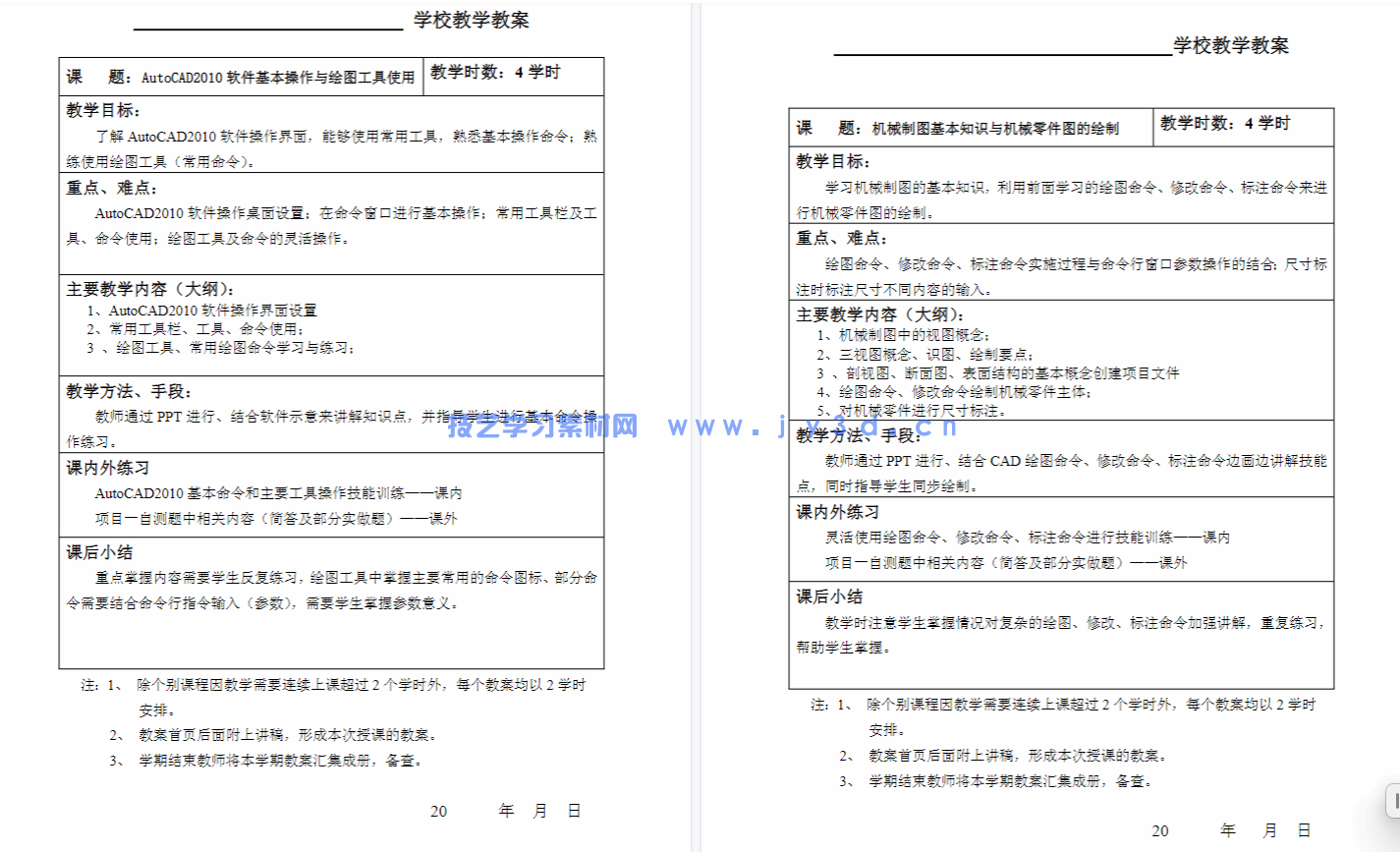1400x852 pixels.
Task: Select the AutoCAD2010 课题 title cell
Action: coord(240,76)
